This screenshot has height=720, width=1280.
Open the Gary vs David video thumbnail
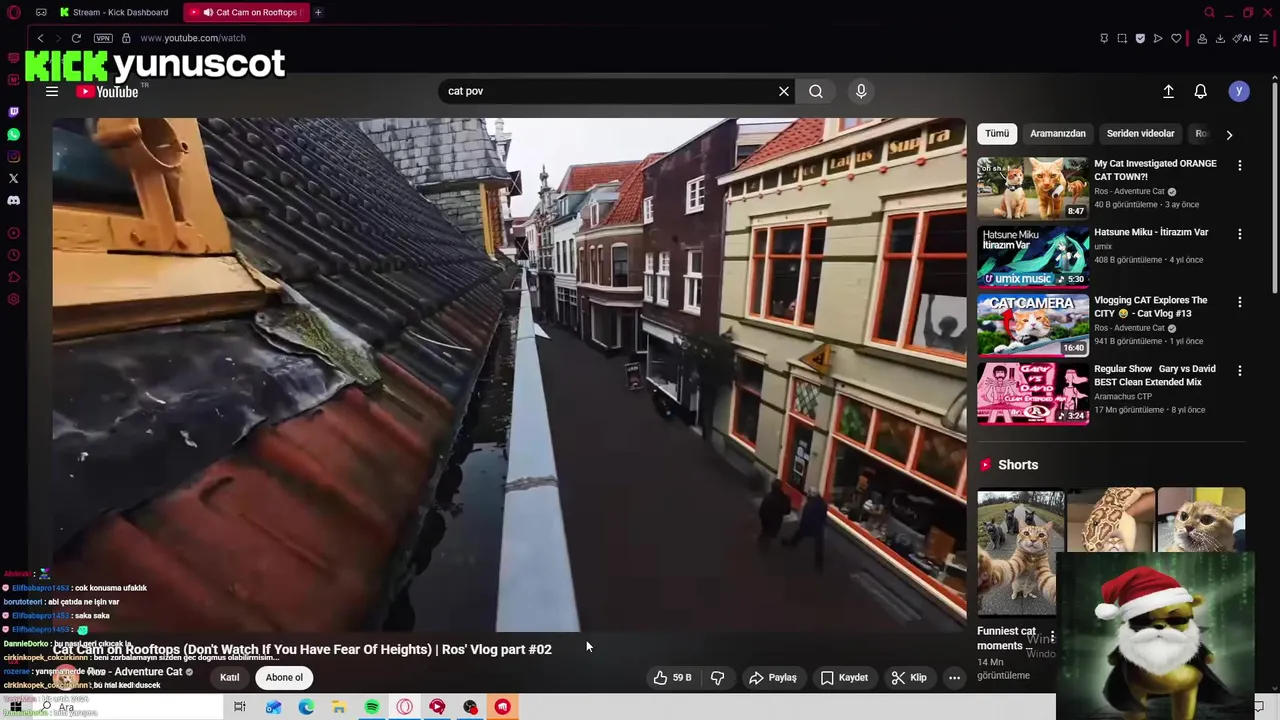click(x=1033, y=393)
